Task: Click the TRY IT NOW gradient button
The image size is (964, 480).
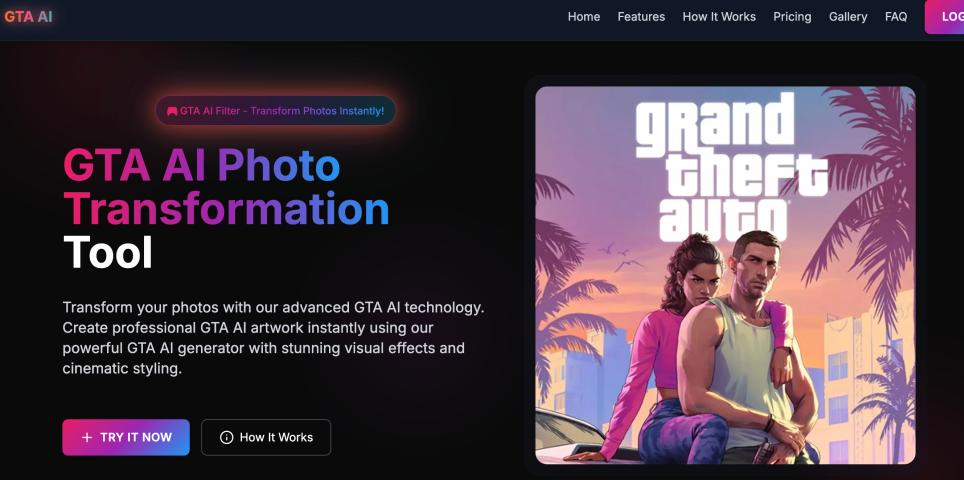Action: (126, 438)
